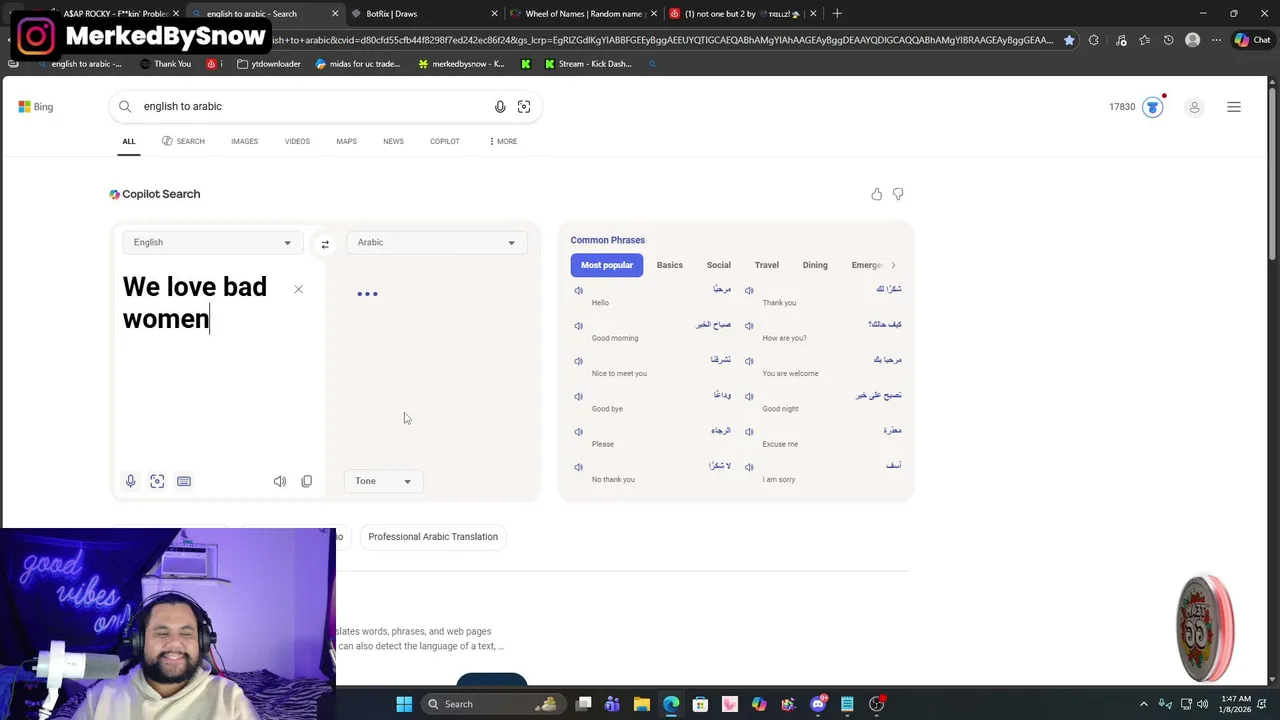The width and height of the screenshot is (1280, 720).
Task: Play audio for Good bye phrase
Action: pos(578,396)
